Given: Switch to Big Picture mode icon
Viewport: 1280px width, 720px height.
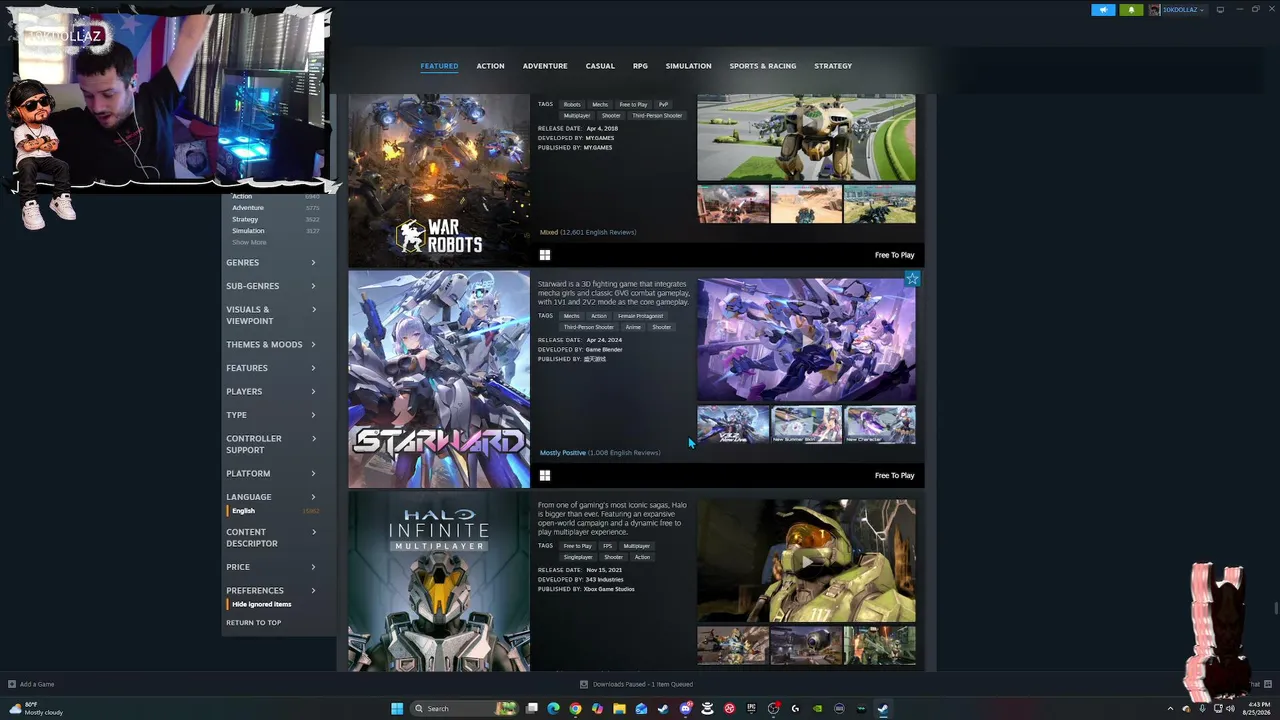Looking at the screenshot, I should (1220, 10).
